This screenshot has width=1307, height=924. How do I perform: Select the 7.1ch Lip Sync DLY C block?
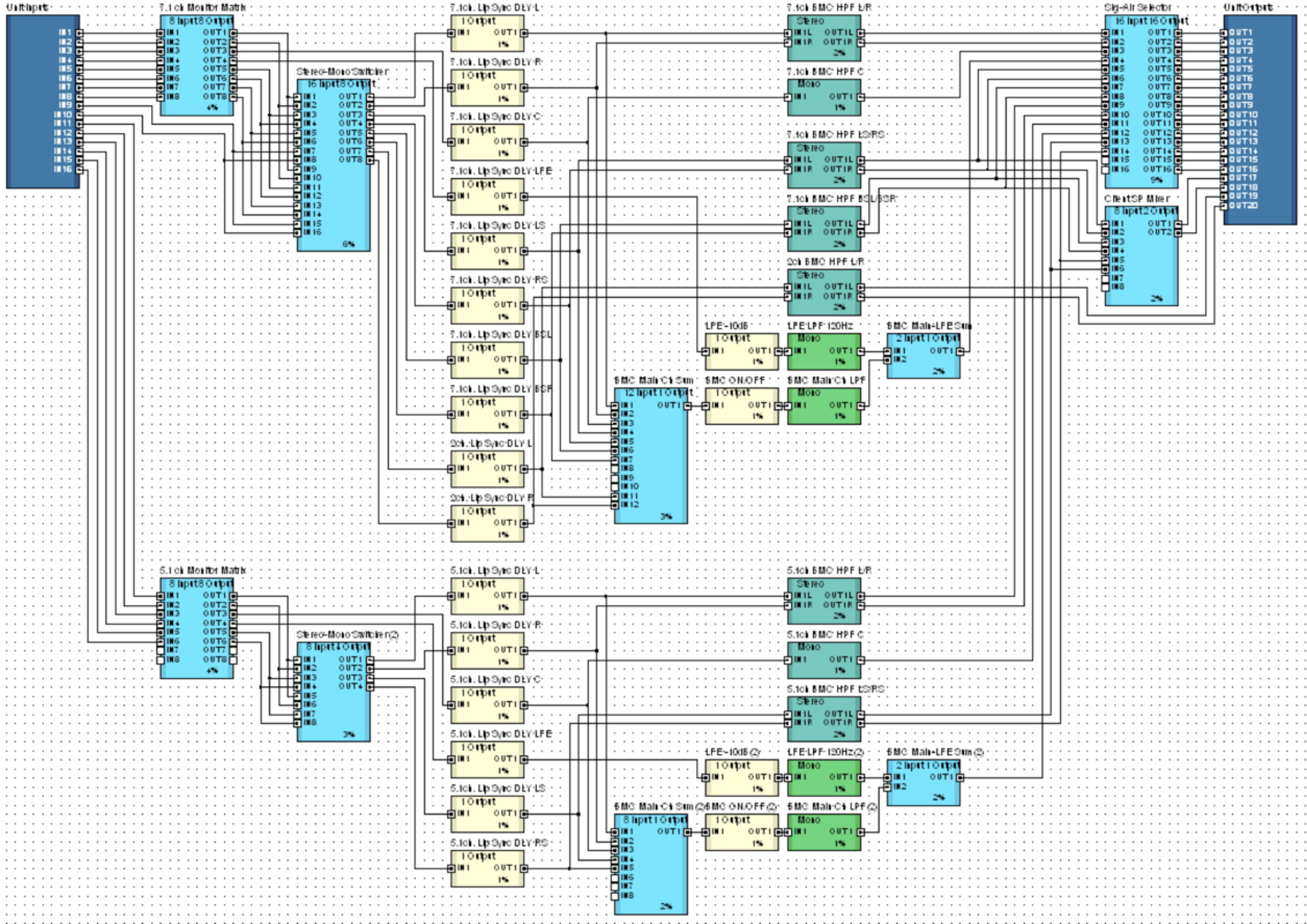point(487,142)
